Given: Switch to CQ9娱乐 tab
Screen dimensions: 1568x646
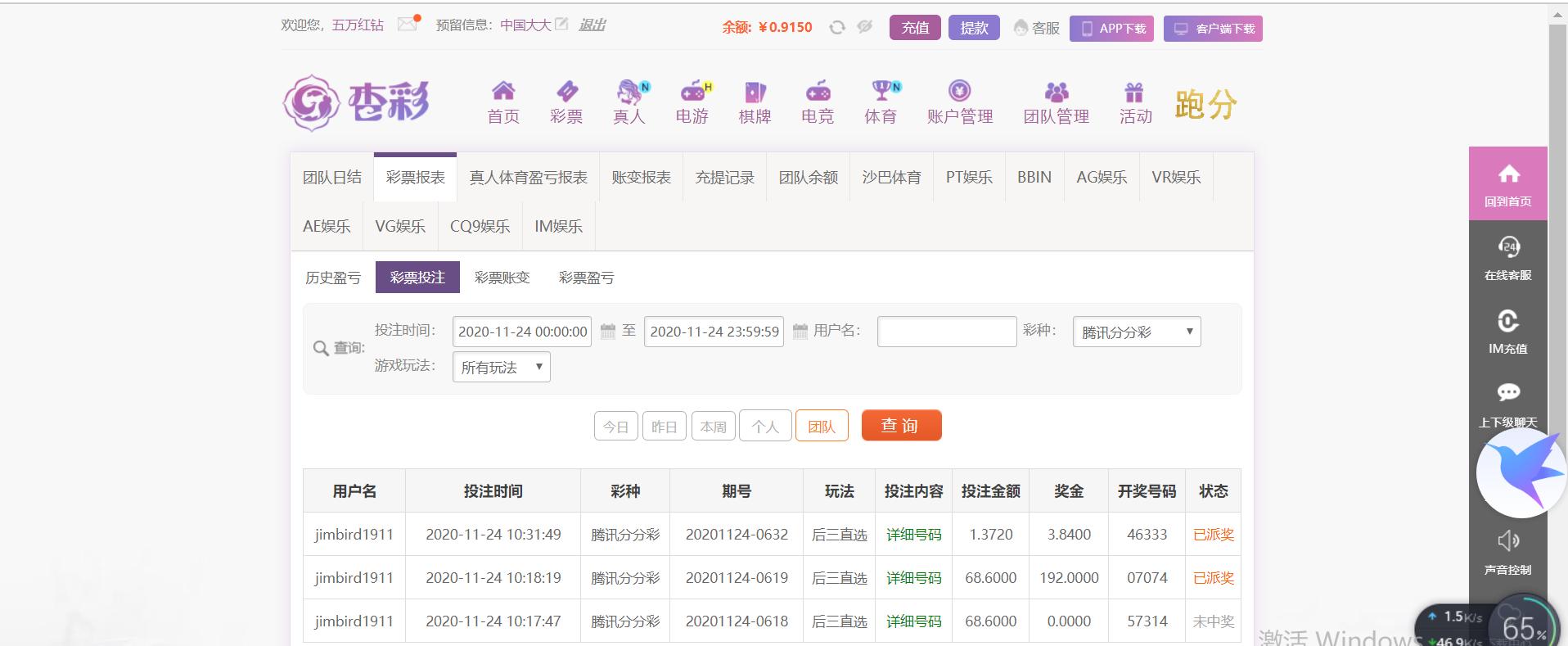Looking at the screenshot, I should pyautogui.click(x=480, y=226).
